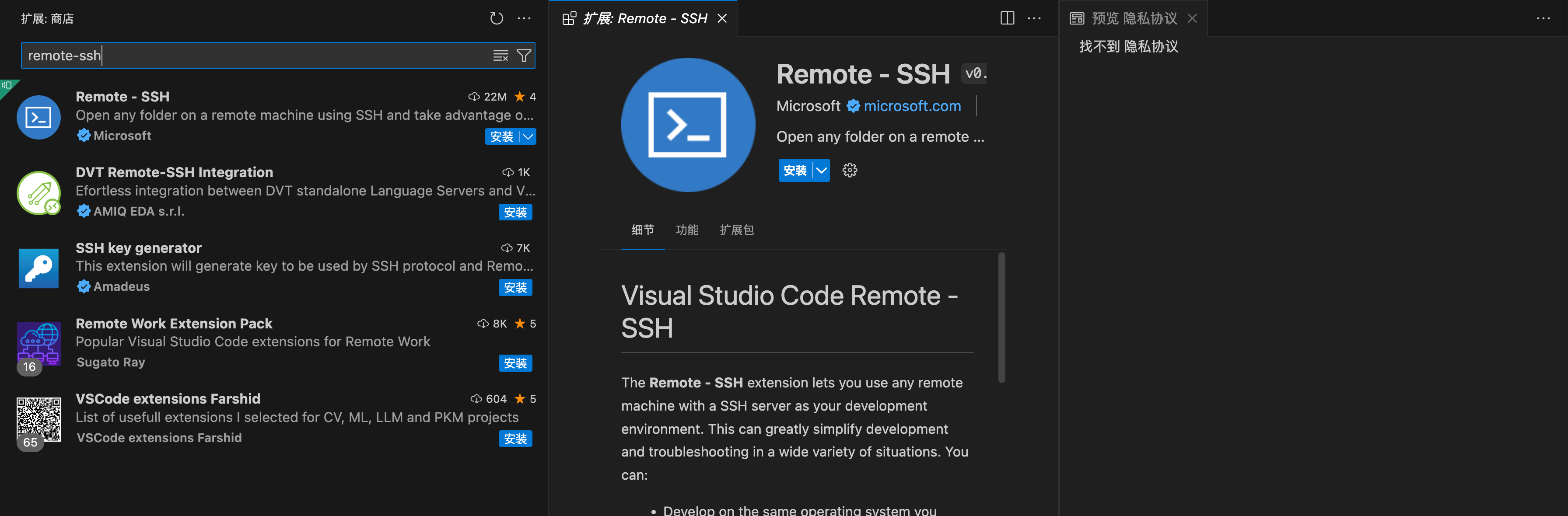This screenshot has height=516, width=1568.
Task: Expand install options for Remote - SSH in list
Action: tap(528, 137)
